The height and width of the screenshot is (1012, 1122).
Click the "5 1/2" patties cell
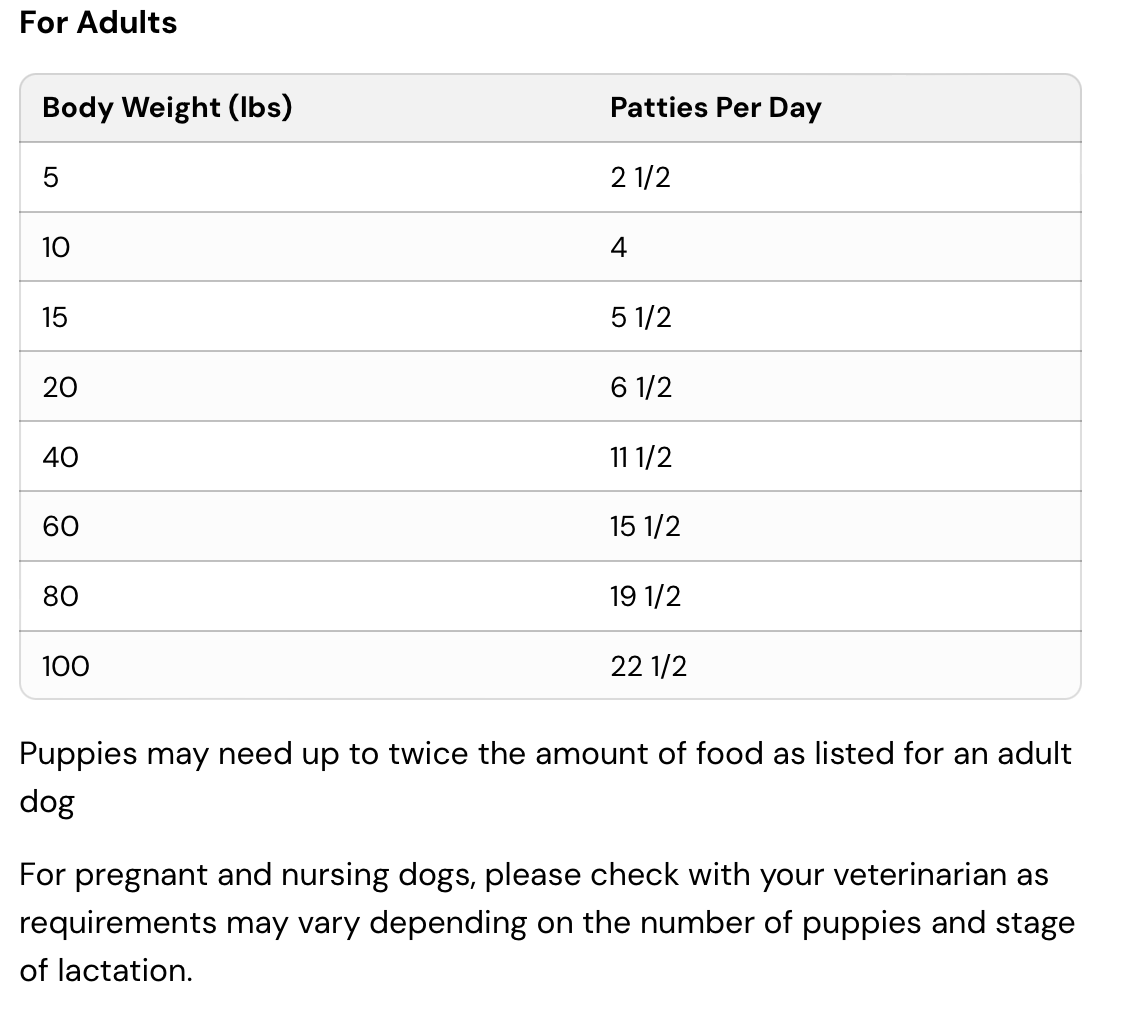tap(640, 317)
